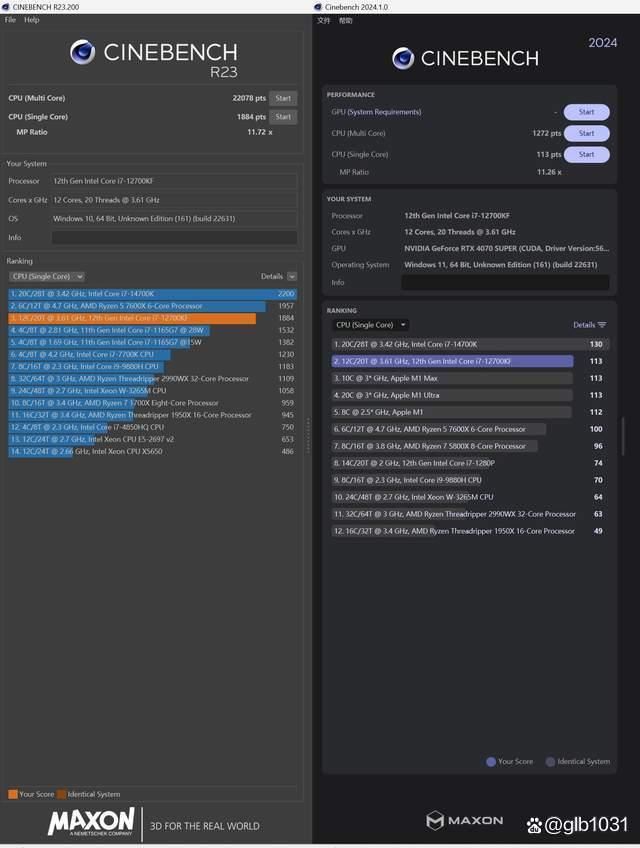Screen dimensions: 640x848
Task: Click Info input field in R23
Action: (x=174, y=237)
